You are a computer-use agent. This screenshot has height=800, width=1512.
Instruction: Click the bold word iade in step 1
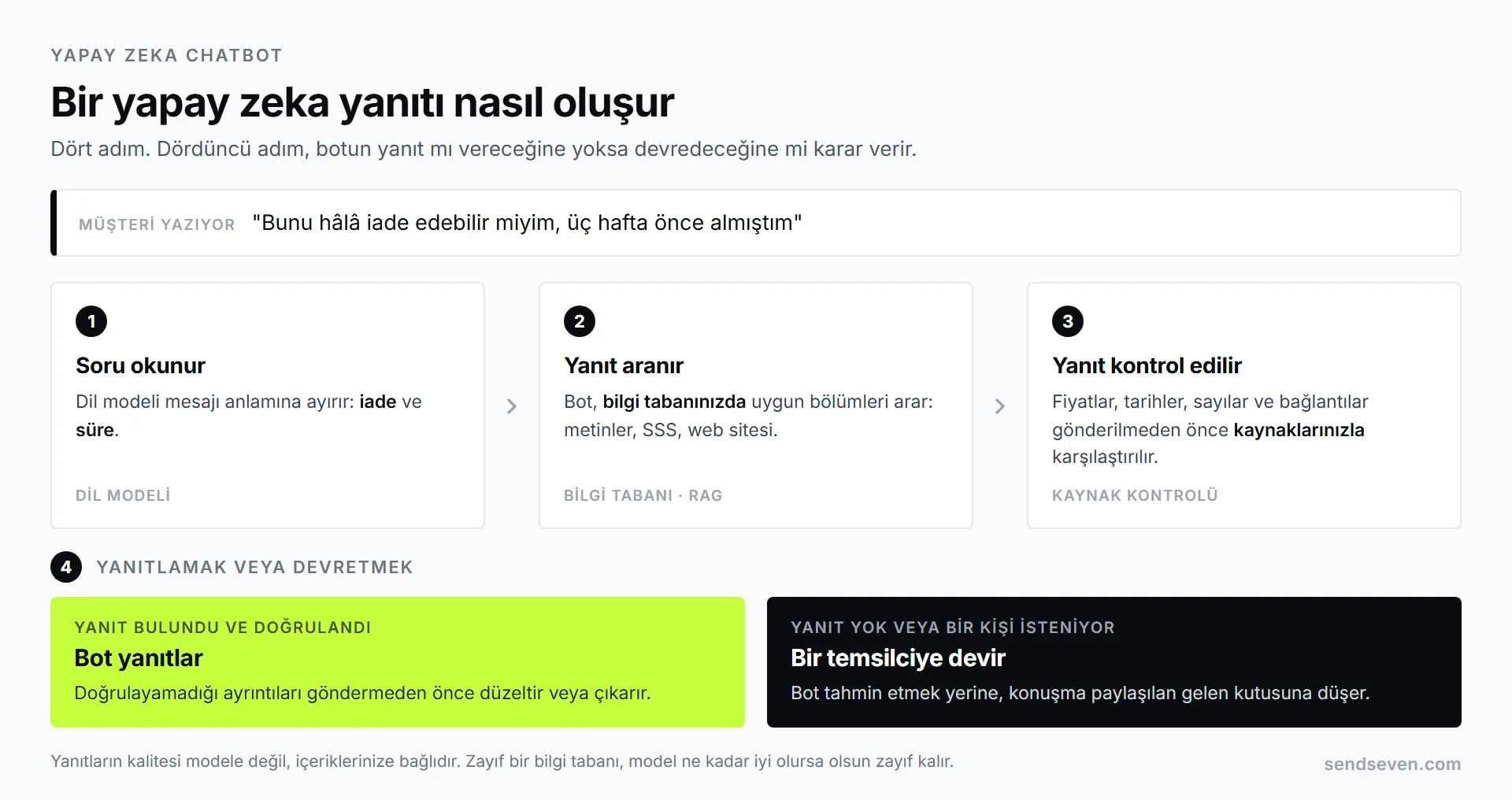378,402
